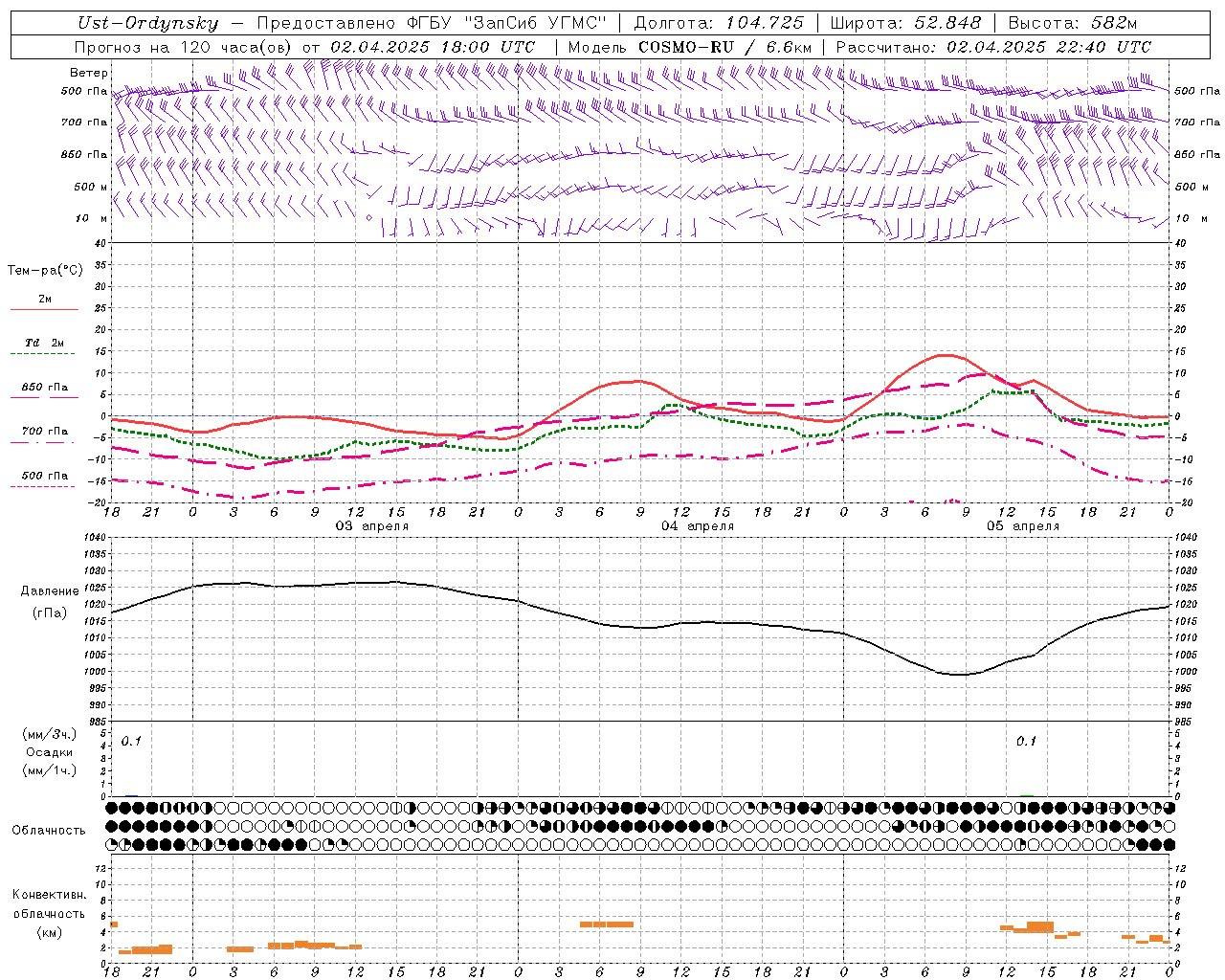This screenshot has width=1225, height=980.
Task: Click the dashed line sample under Td 2м
Action: 43,353
